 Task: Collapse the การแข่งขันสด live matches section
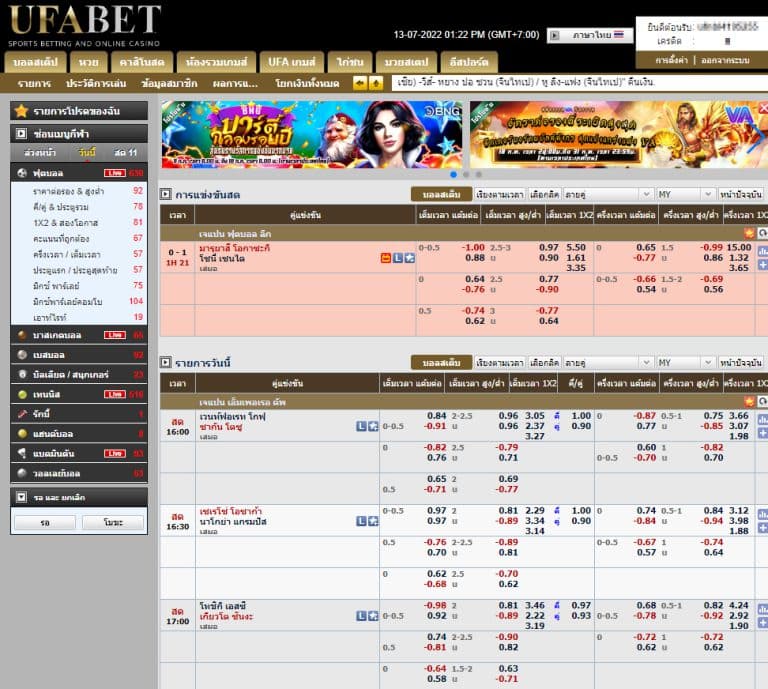point(166,194)
